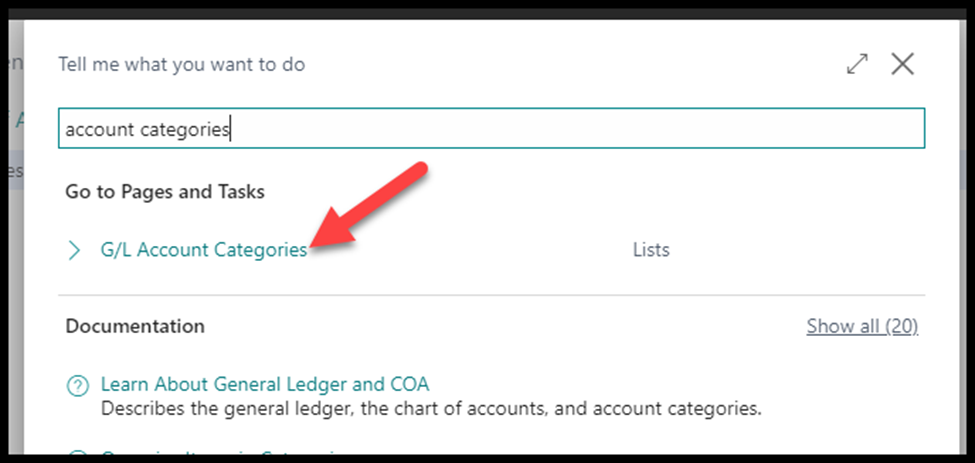Click the empty area right of the Lists label

tap(800, 250)
